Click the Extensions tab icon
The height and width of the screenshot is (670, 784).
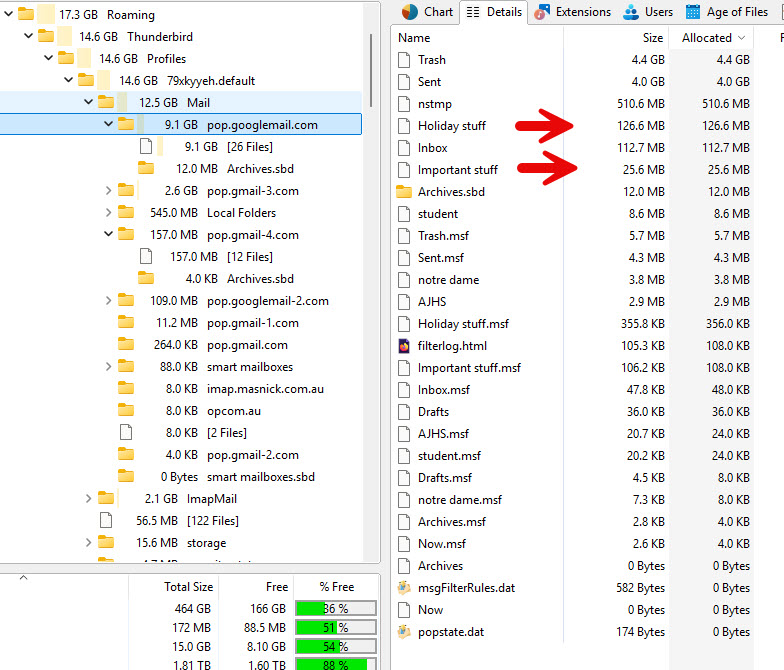(x=542, y=12)
